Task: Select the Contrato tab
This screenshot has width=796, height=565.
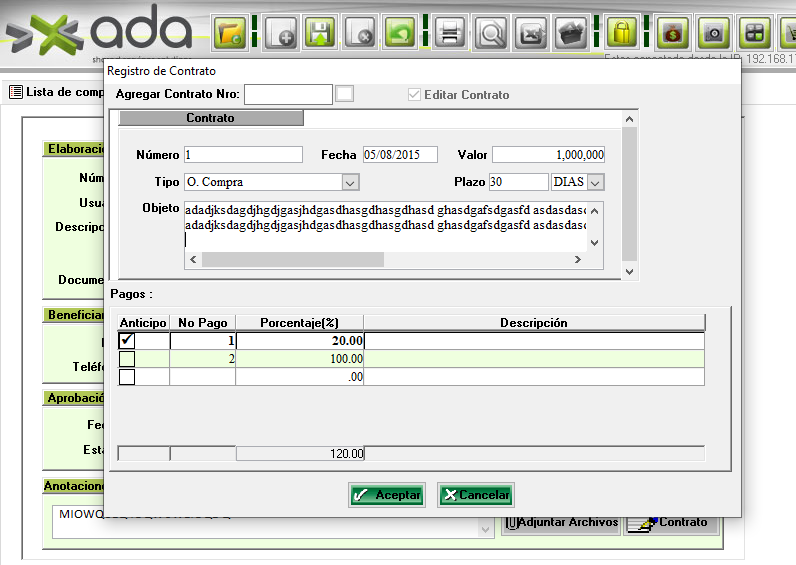Action: [x=211, y=118]
